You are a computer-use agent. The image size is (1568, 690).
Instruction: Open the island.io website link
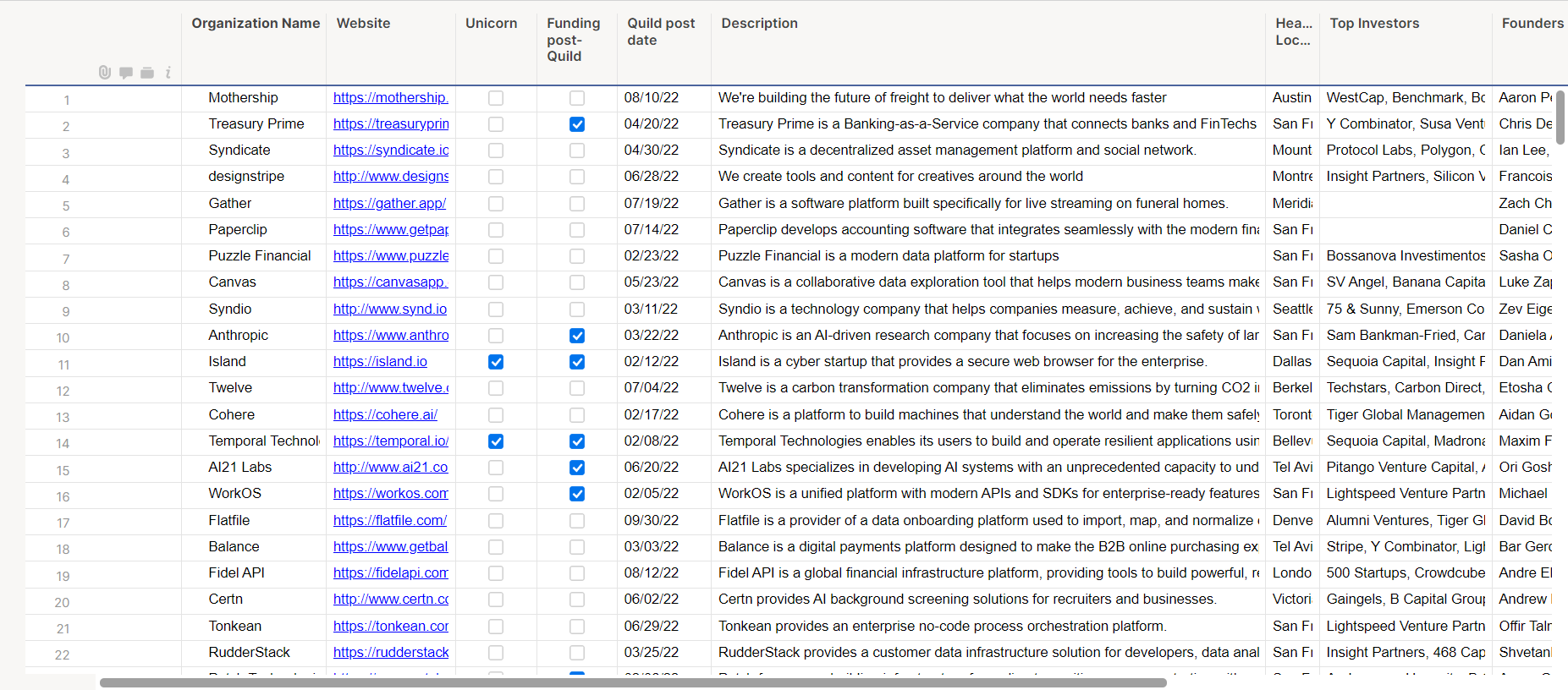tap(380, 362)
